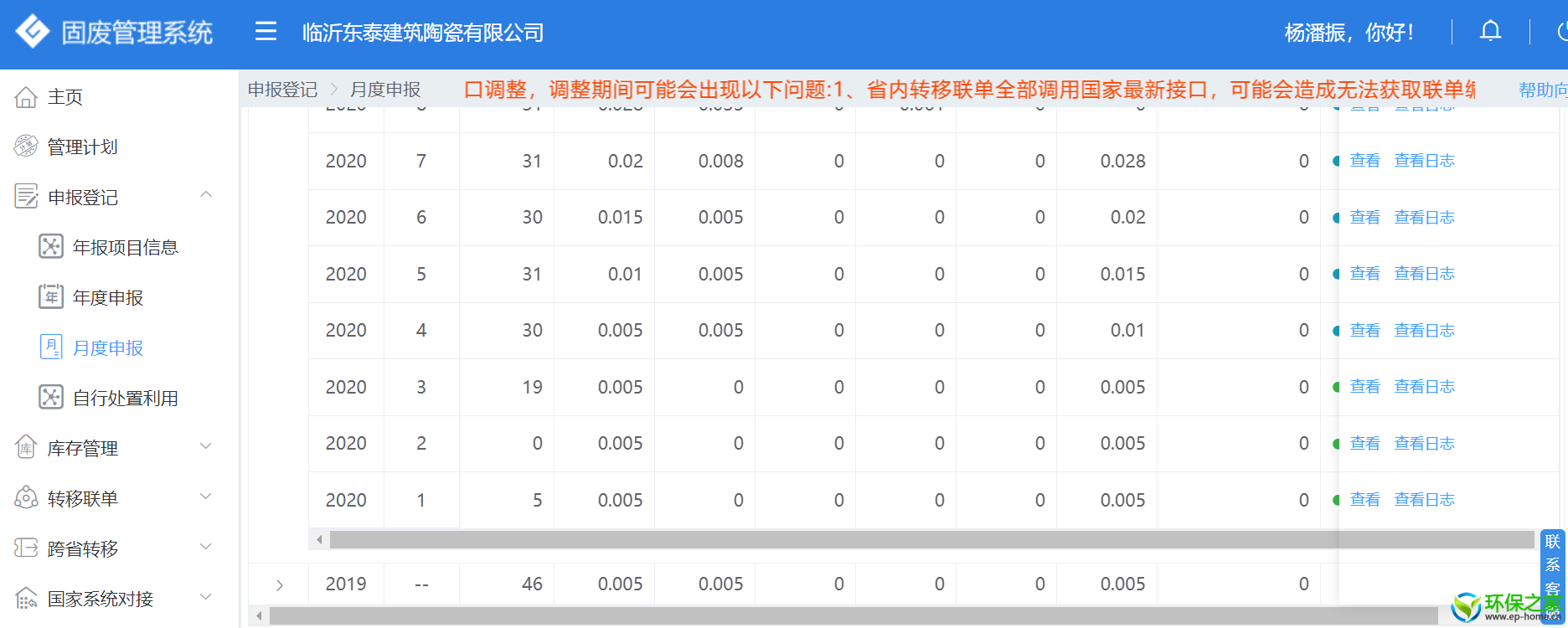
Task: Click 查看 for 2020 month 5
Action: click(x=1364, y=274)
